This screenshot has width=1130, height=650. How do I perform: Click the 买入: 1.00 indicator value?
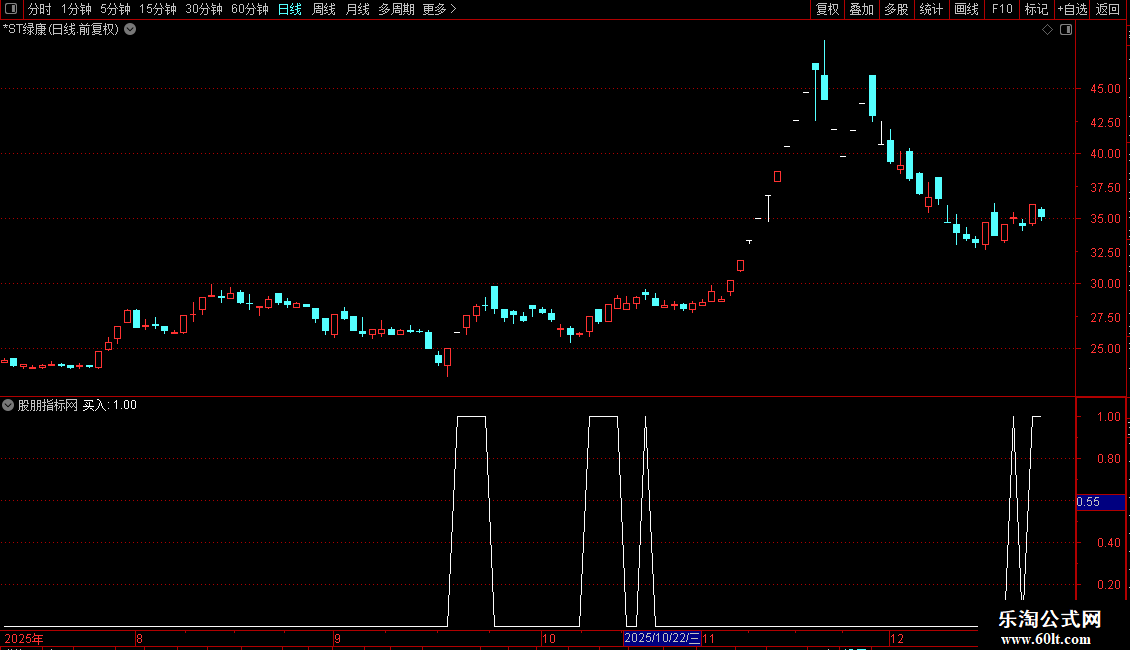coord(110,405)
